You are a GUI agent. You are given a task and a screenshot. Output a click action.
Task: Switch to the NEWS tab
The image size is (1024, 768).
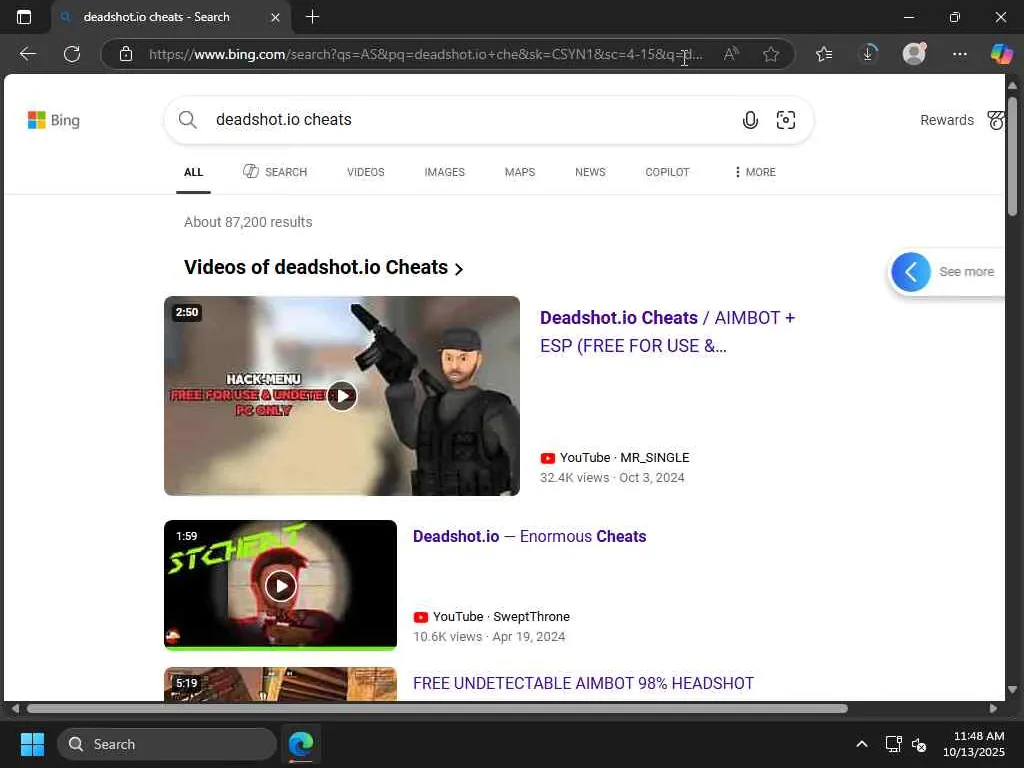click(590, 172)
